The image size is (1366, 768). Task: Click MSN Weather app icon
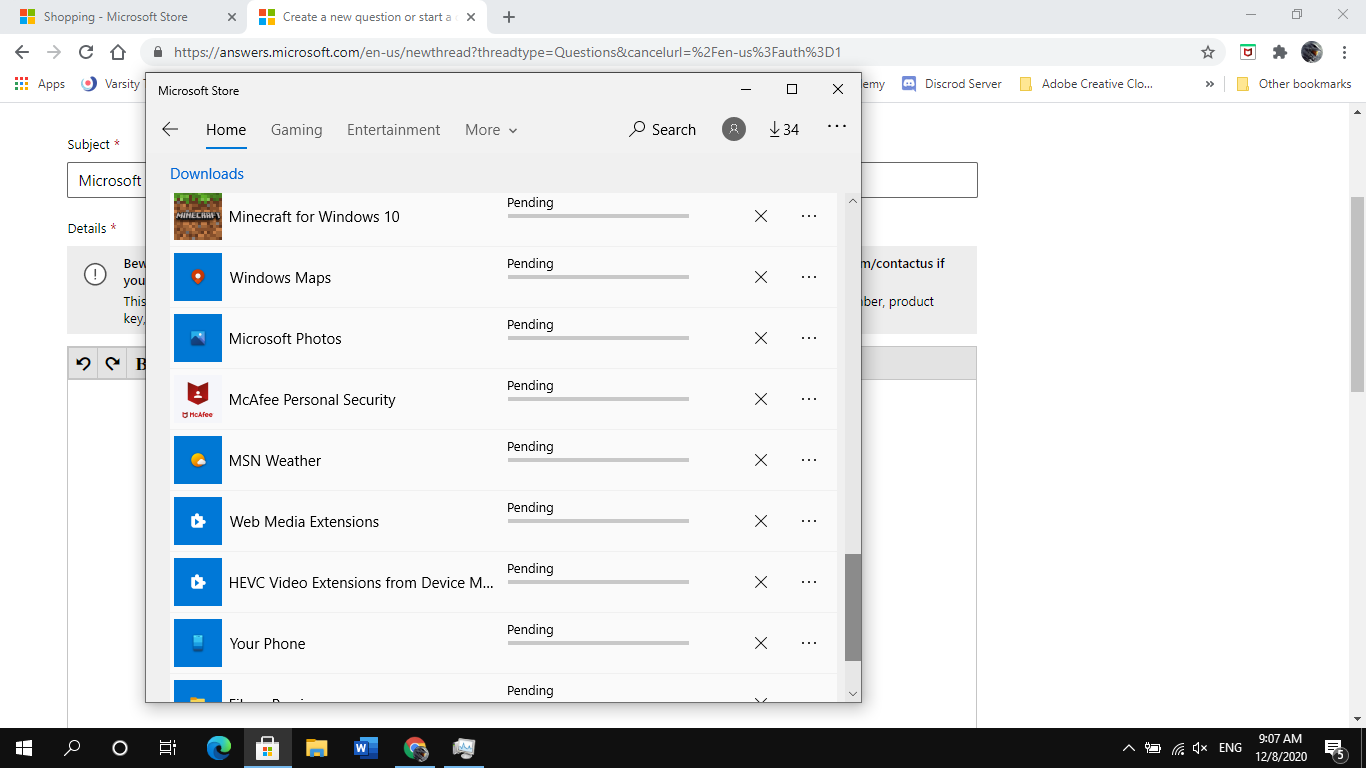coord(198,460)
